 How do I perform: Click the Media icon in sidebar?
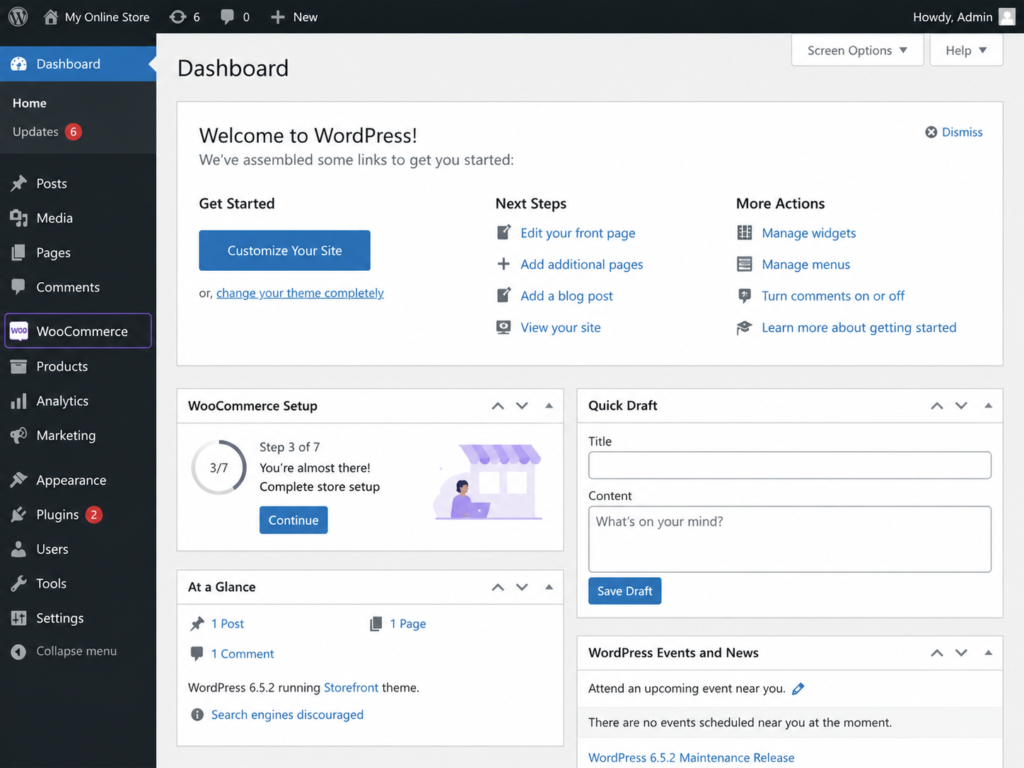pyautogui.click(x=18, y=218)
